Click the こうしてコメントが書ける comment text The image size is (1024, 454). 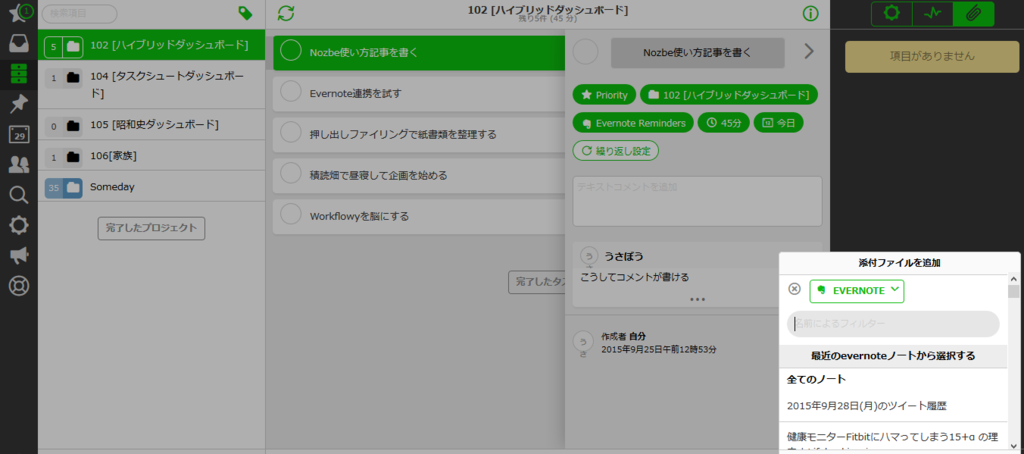[635, 277]
